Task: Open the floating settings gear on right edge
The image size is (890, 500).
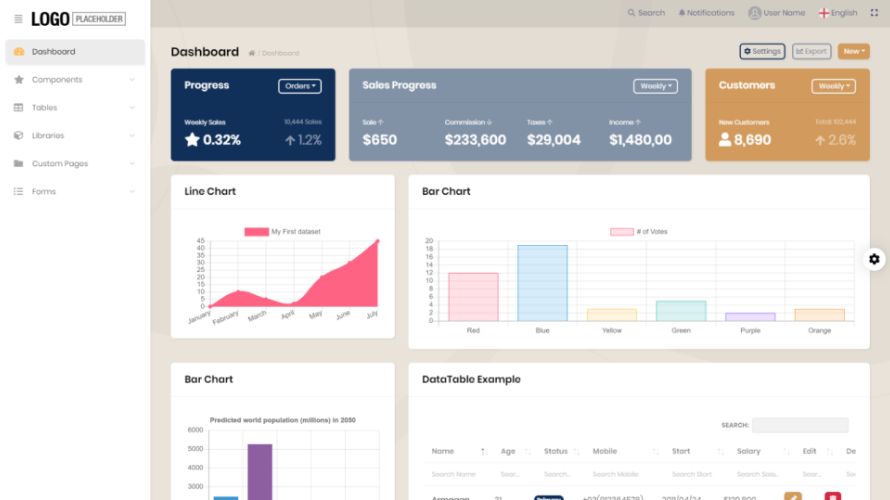Action: 875,259
